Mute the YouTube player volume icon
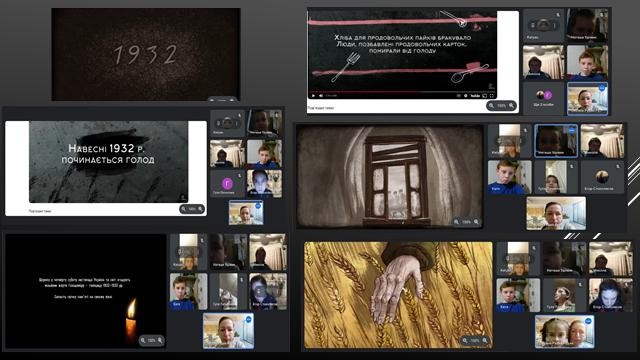 click(321, 96)
